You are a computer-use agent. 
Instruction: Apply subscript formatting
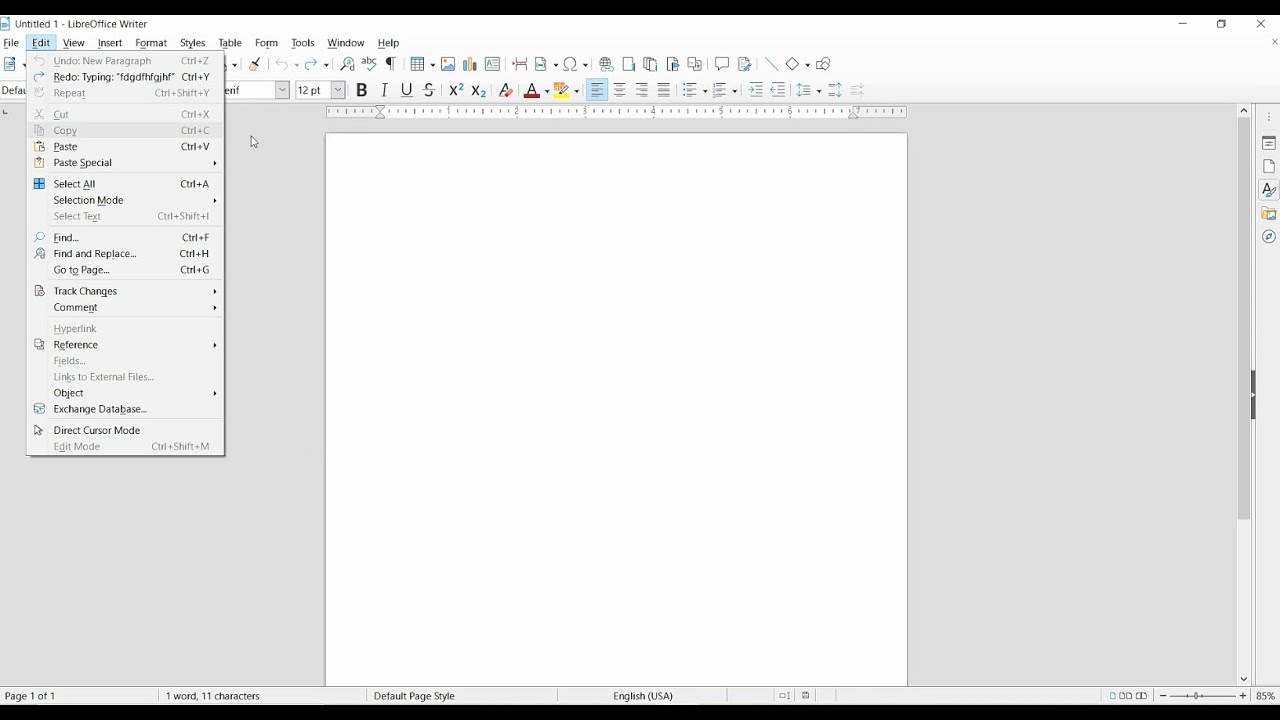[478, 90]
